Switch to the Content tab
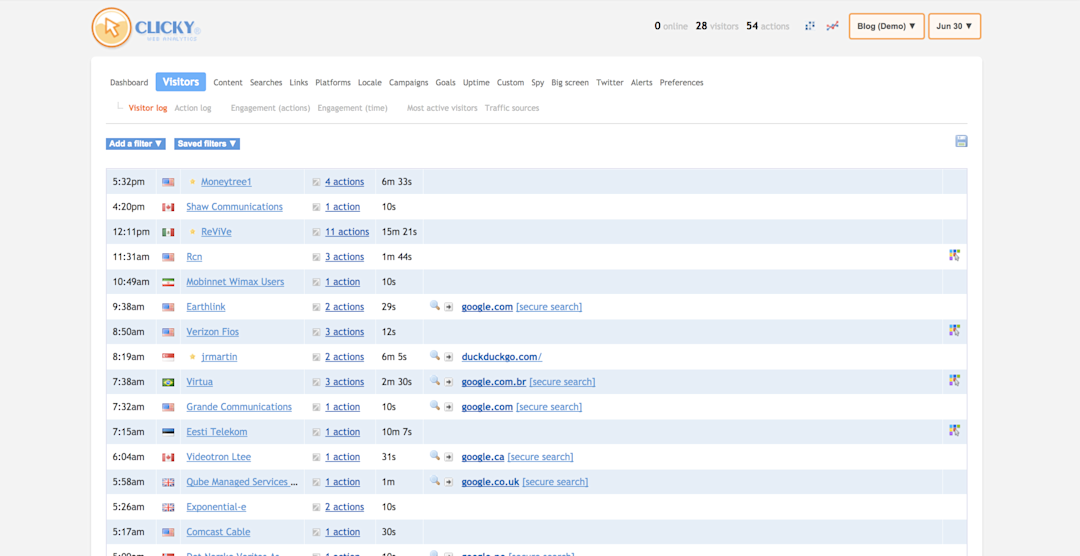Screen dimensions: 1080x556 [228, 83]
